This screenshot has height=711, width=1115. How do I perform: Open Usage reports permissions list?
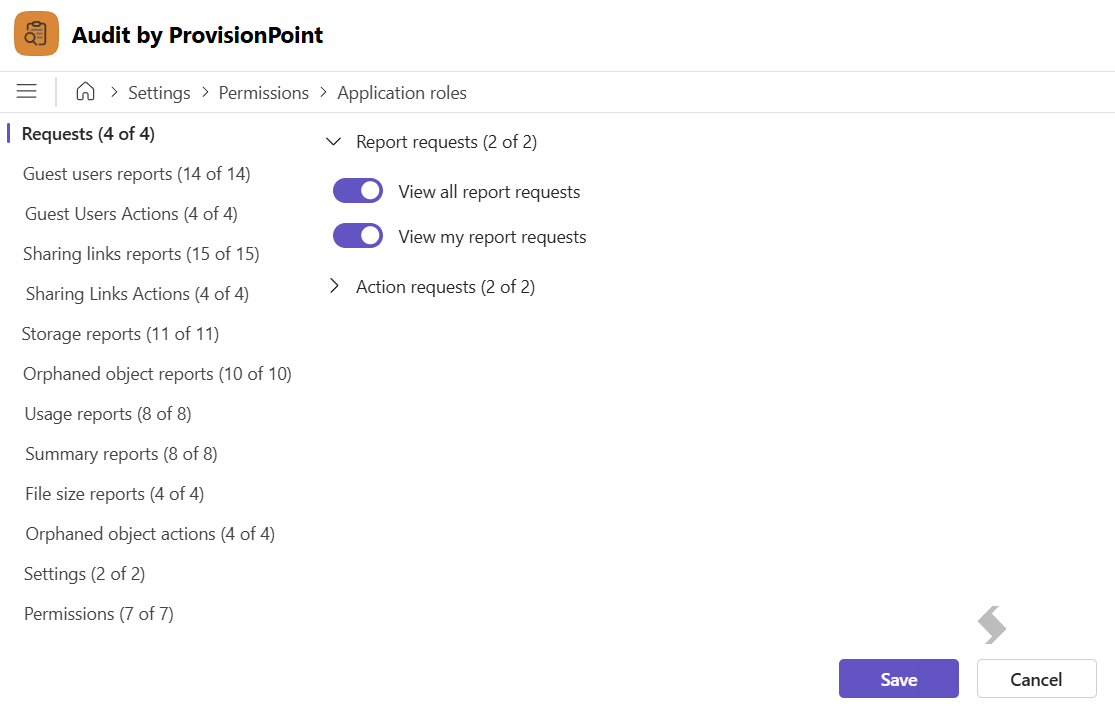point(108,414)
